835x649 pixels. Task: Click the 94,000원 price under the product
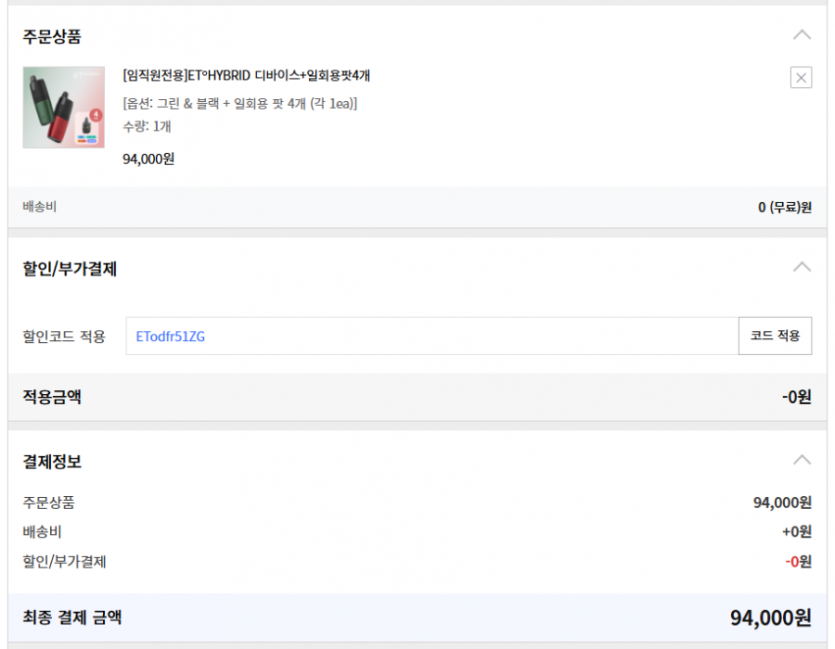tap(148, 159)
